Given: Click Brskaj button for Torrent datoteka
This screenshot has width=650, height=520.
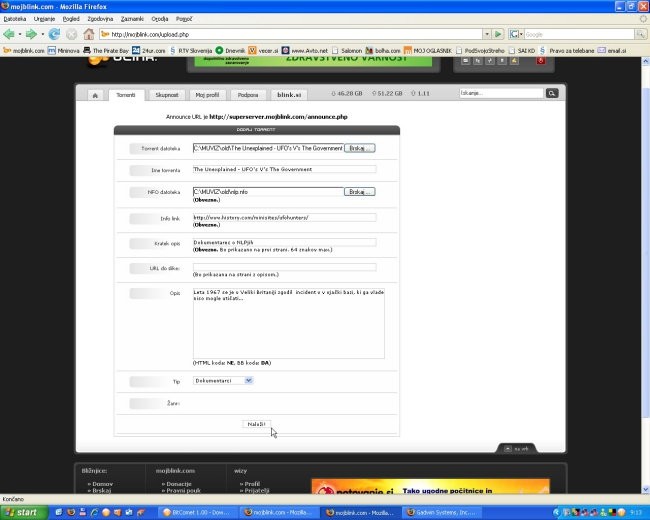Looking at the screenshot, I should (359, 148).
